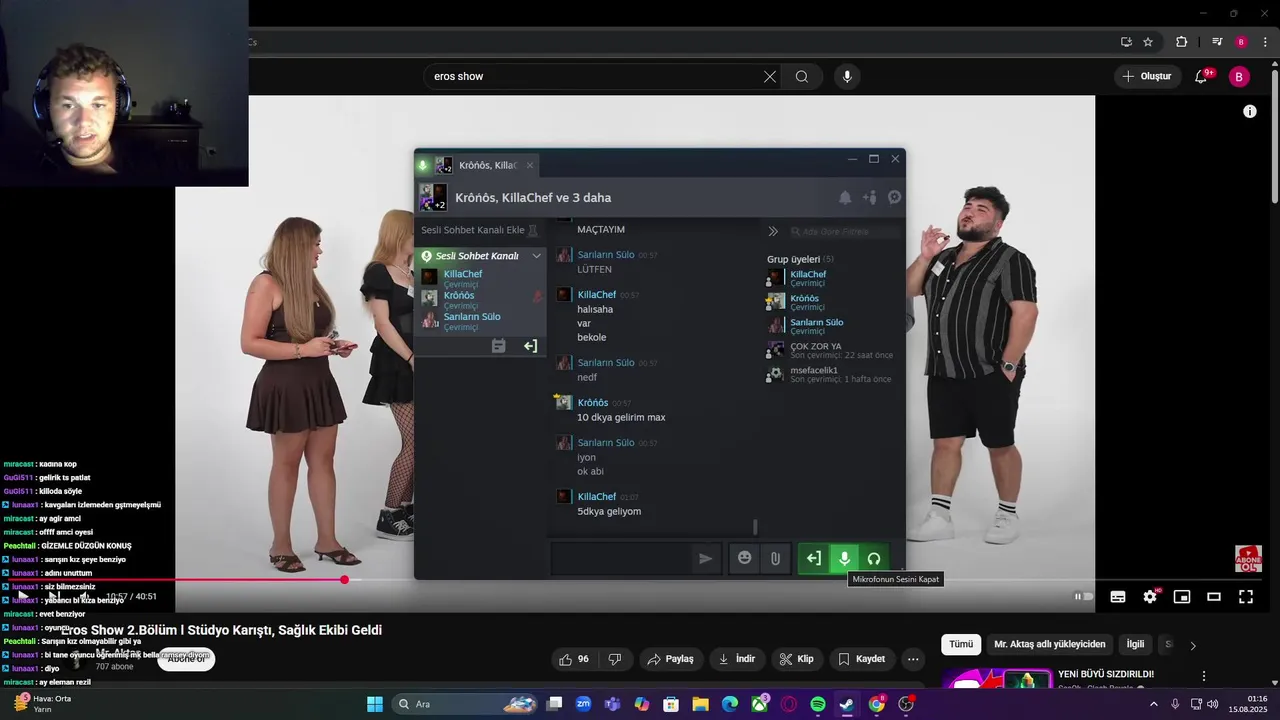Screen dimensions: 1280x720
Task: Toggle YouTube autoplay switch
Action: point(1083,597)
